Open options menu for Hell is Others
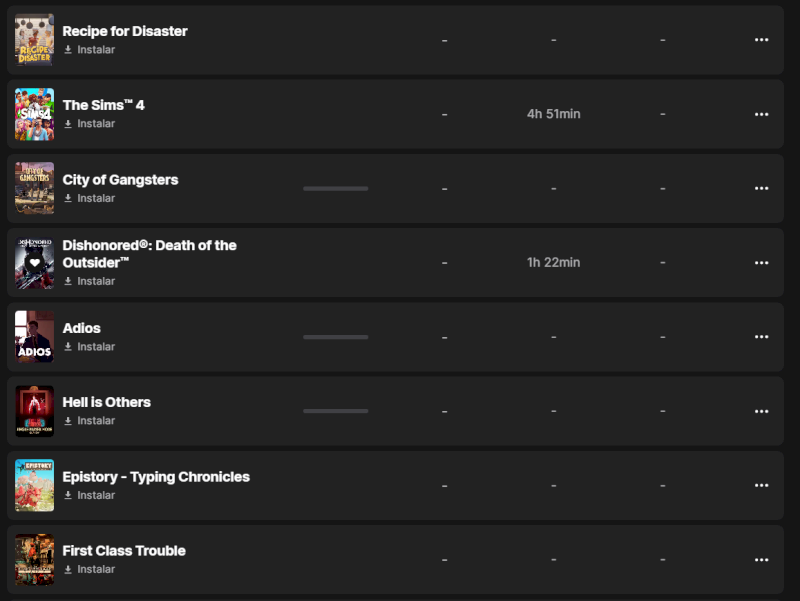This screenshot has height=601, width=800. (x=761, y=411)
